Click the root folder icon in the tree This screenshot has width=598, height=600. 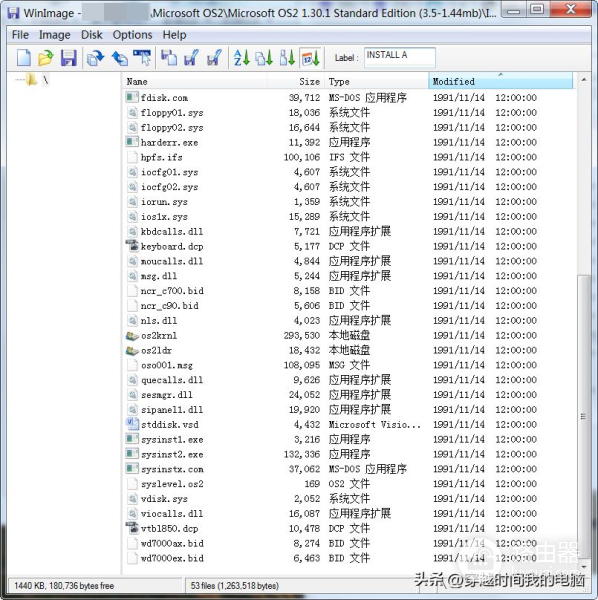pos(31,80)
